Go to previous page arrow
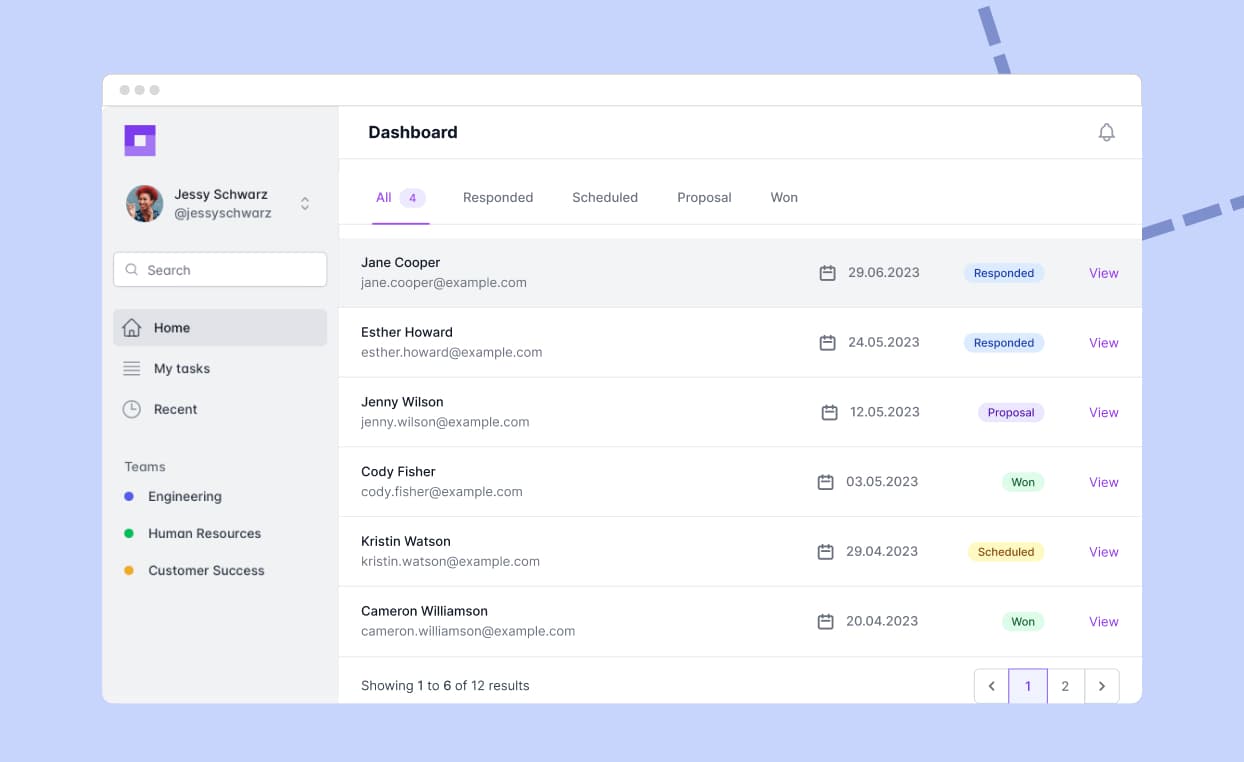The image size is (1244, 762). tap(991, 686)
